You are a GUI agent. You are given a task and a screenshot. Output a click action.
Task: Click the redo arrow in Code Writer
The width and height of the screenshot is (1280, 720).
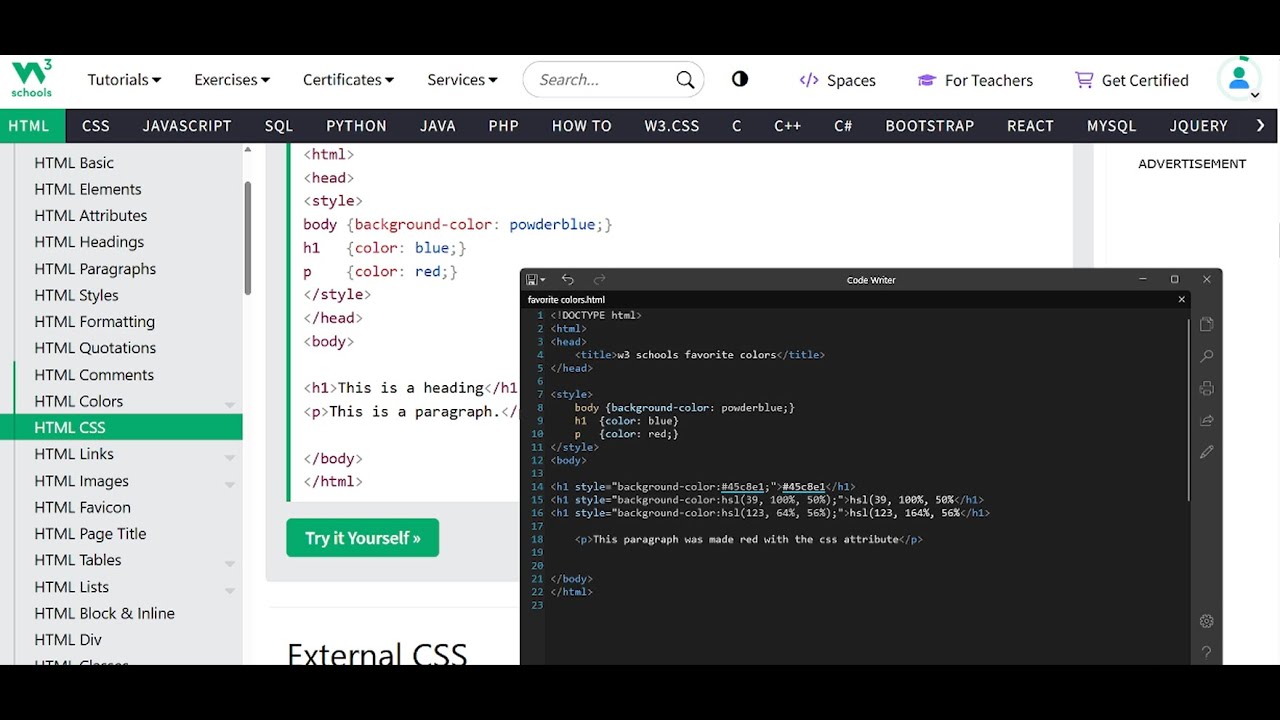tap(599, 280)
